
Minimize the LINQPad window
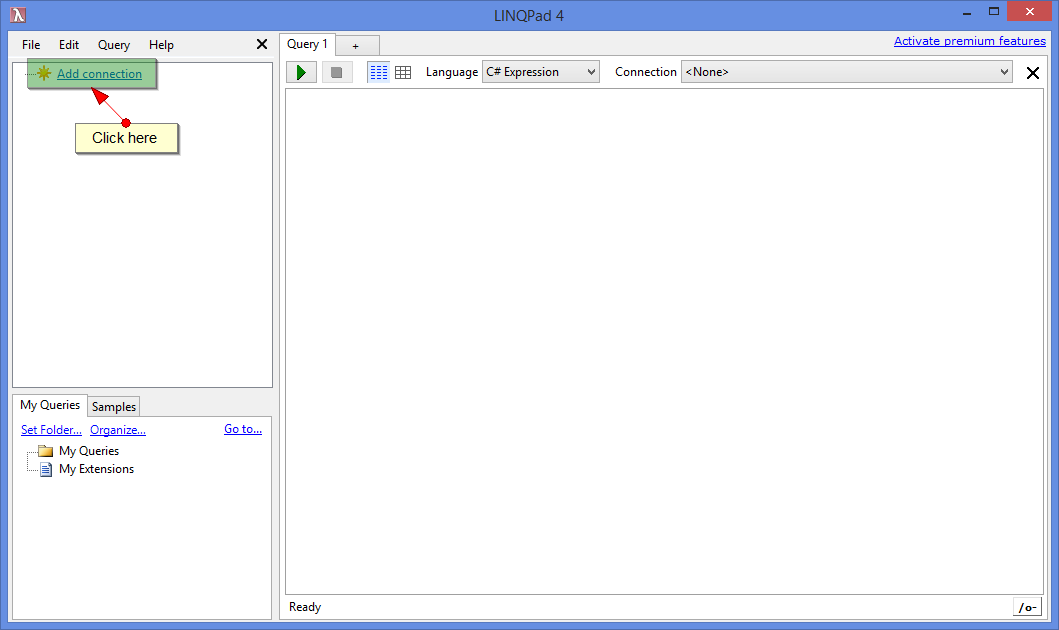coord(967,12)
